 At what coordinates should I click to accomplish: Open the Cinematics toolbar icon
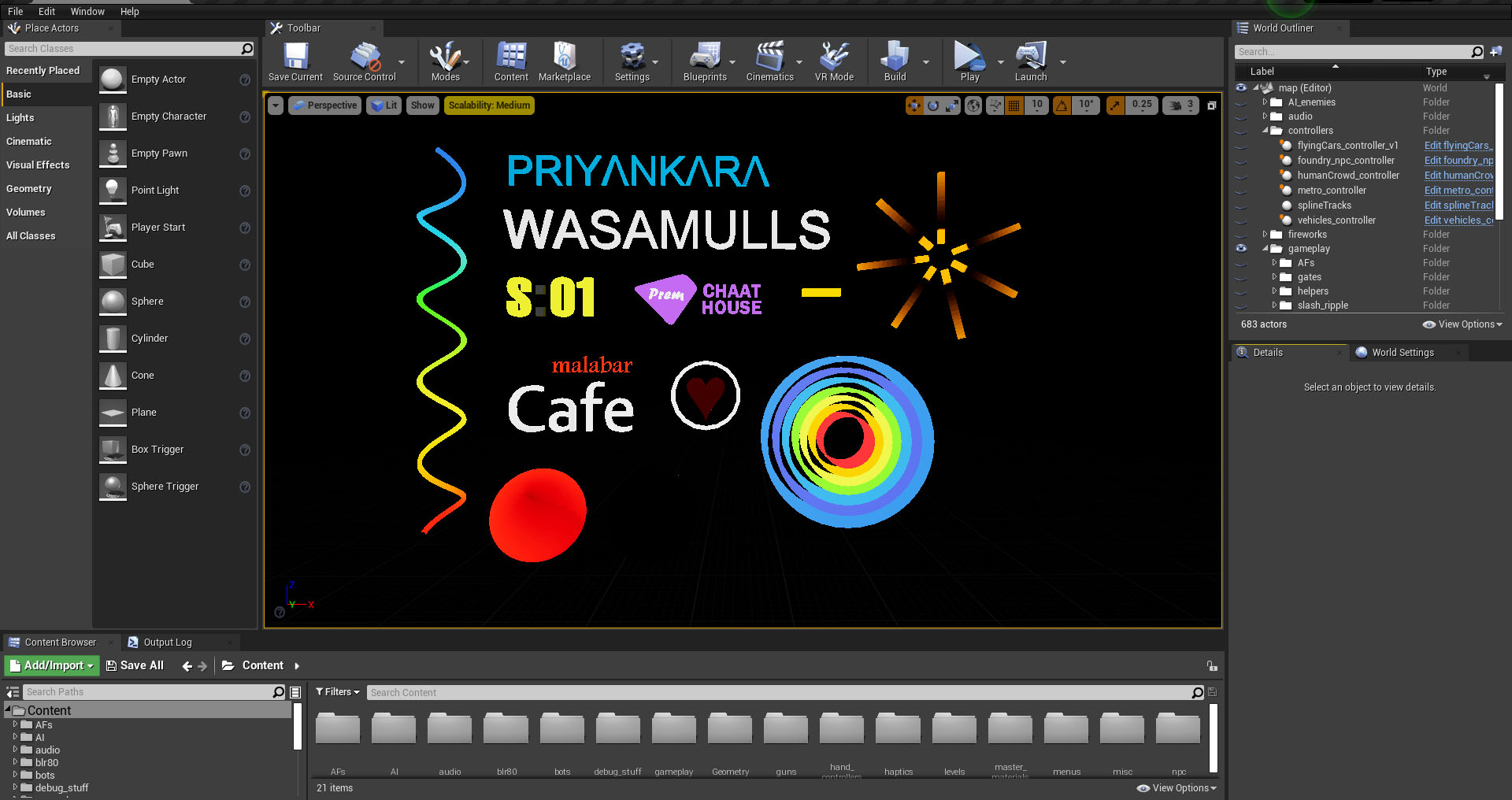tap(769, 61)
